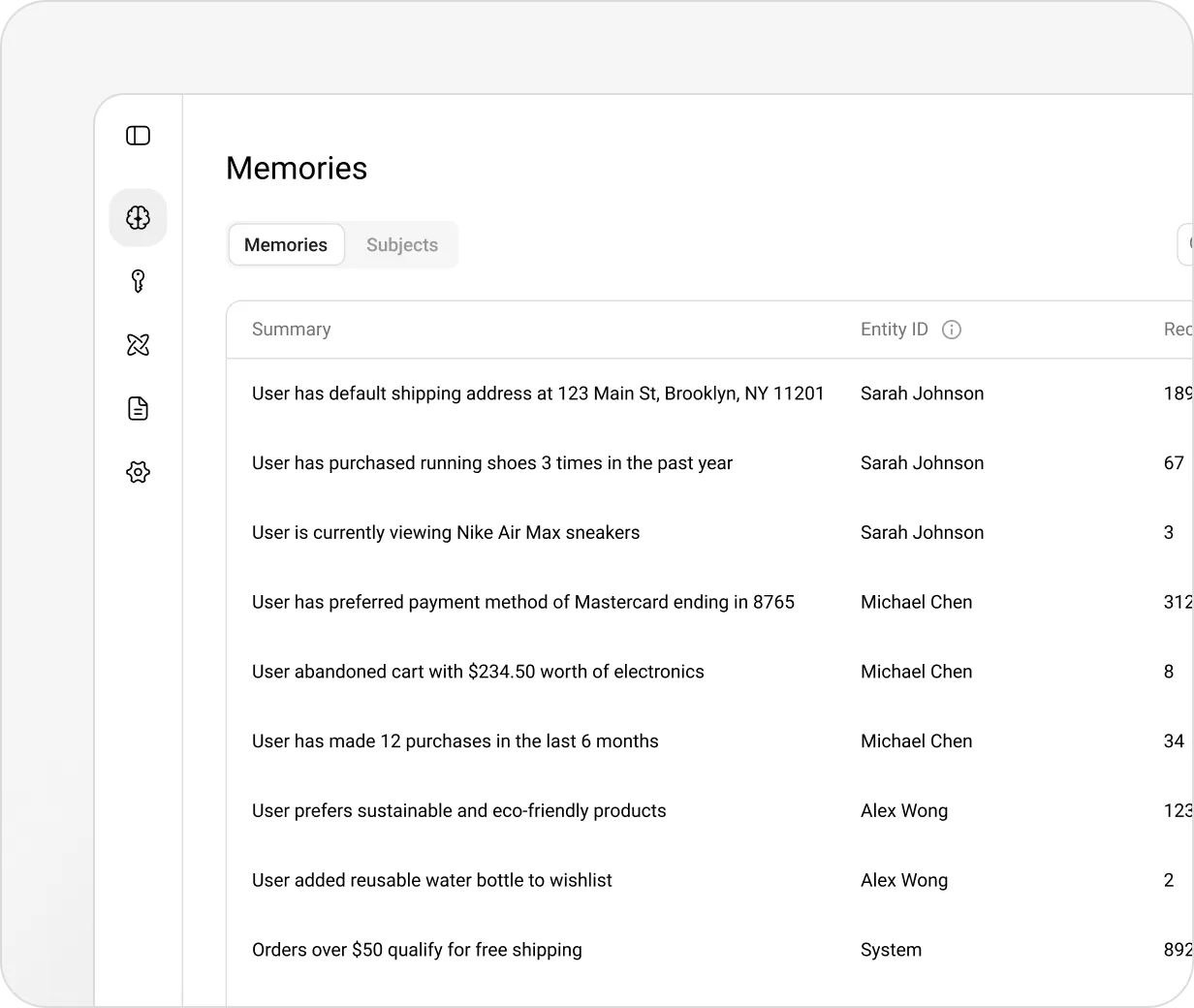Open the brain Memories sidebar icon
Viewport: 1194px width, 1008px height.
pos(139,218)
